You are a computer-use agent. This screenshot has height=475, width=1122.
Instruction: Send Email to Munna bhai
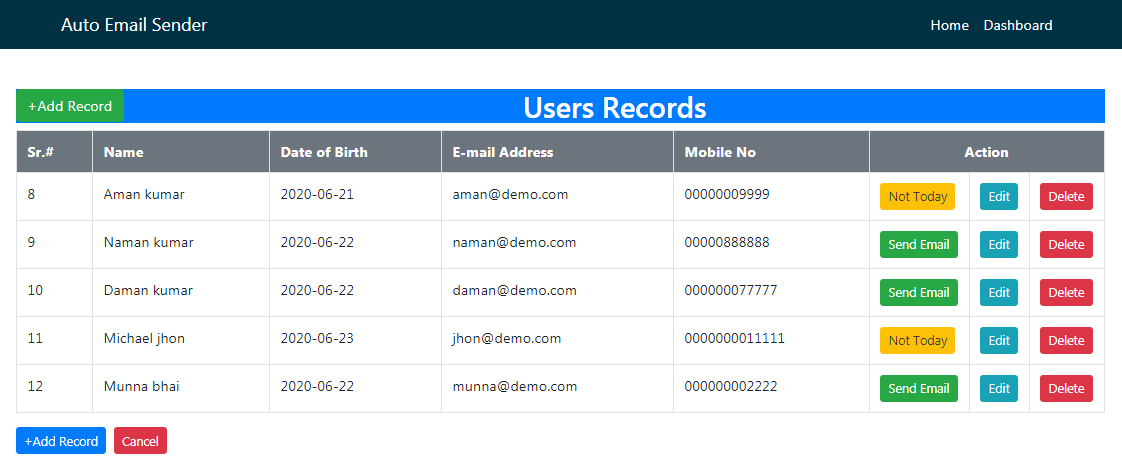coord(919,388)
